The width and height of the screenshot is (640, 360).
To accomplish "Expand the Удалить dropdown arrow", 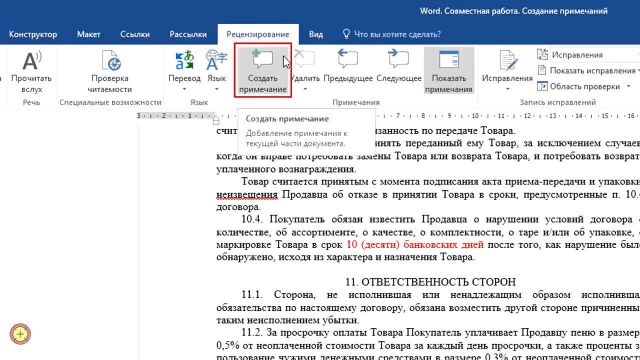I will pos(305,89).
